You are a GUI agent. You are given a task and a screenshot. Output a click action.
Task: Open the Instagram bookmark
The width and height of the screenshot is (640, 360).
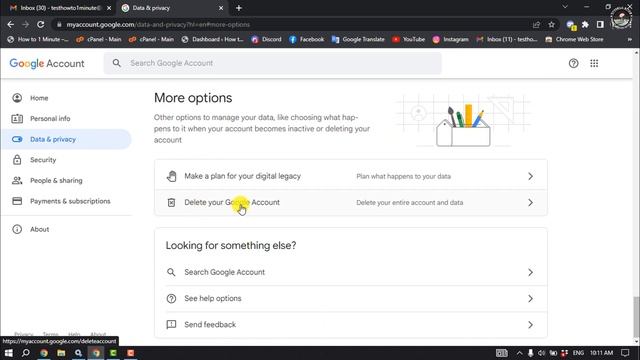[x=451, y=39]
